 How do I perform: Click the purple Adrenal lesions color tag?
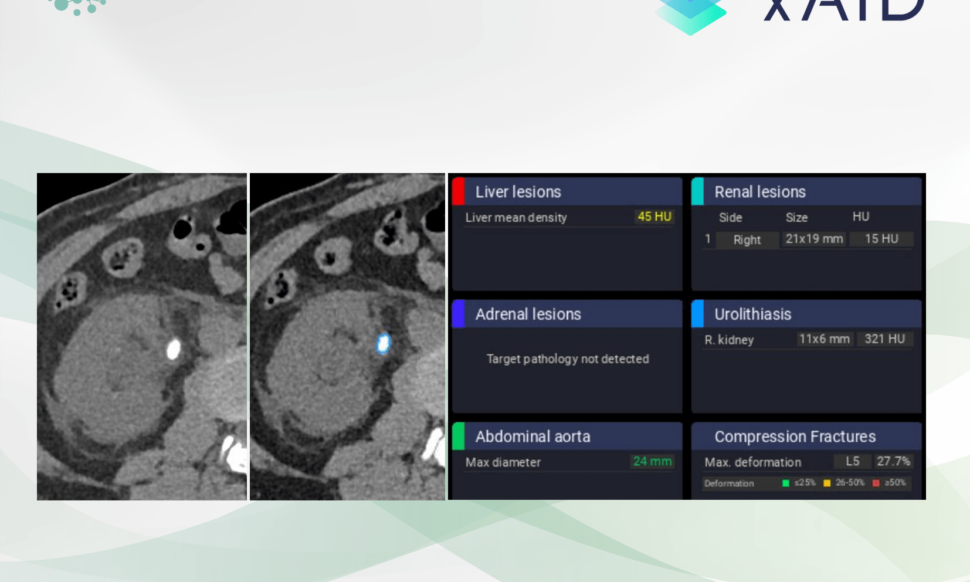[x=458, y=314]
